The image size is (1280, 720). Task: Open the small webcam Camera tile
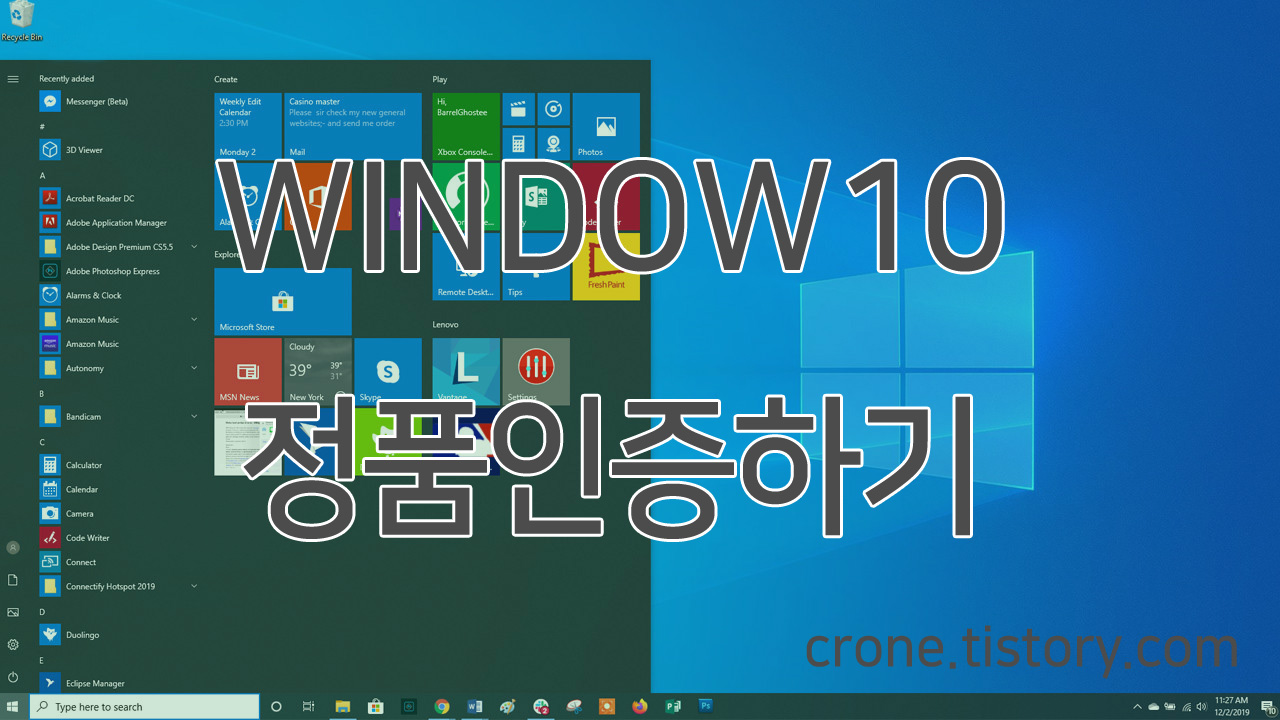coord(553,144)
